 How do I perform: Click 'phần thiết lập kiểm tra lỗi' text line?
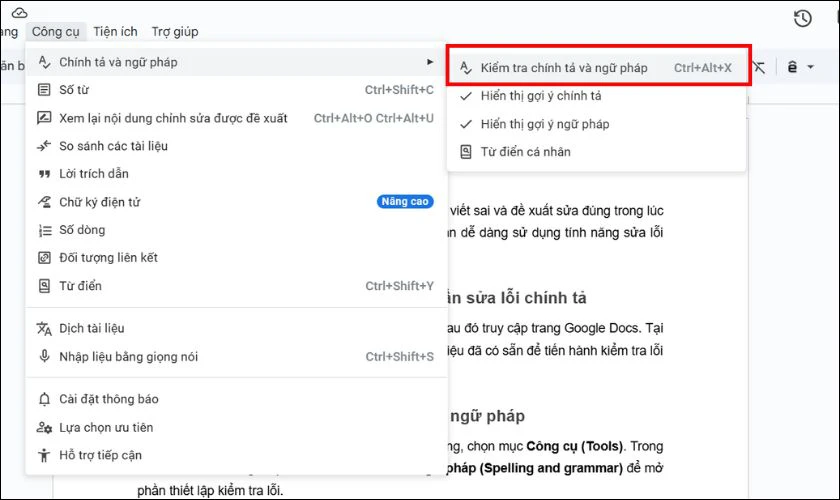pyautogui.click(x=209, y=490)
